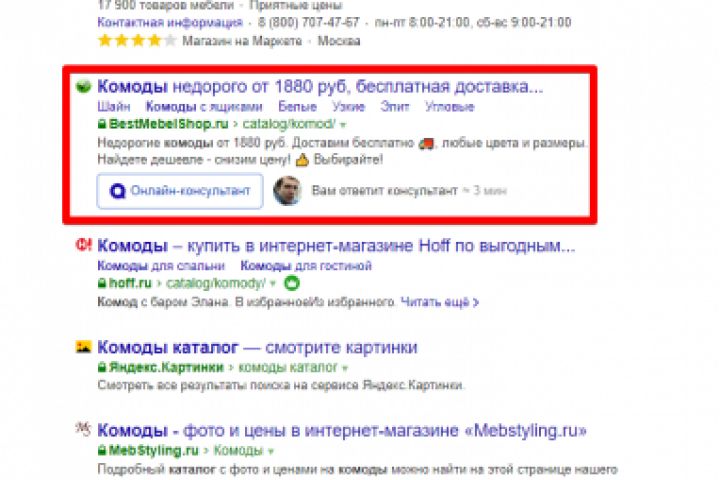Expand the arrow after MebStyling 'Комоды' path
Image resolution: width=720 pixels, height=480 pixels.
tap(270, 452)
